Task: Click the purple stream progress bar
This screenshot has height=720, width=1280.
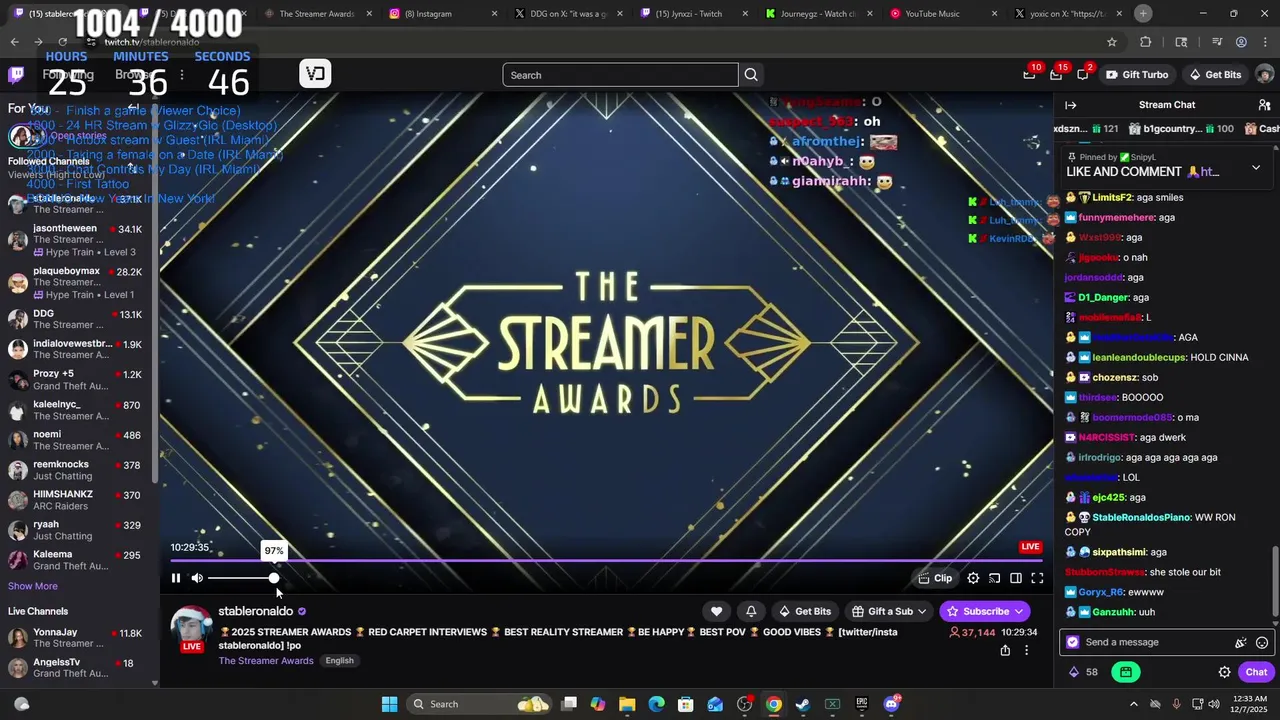Action: coord(605,561)
